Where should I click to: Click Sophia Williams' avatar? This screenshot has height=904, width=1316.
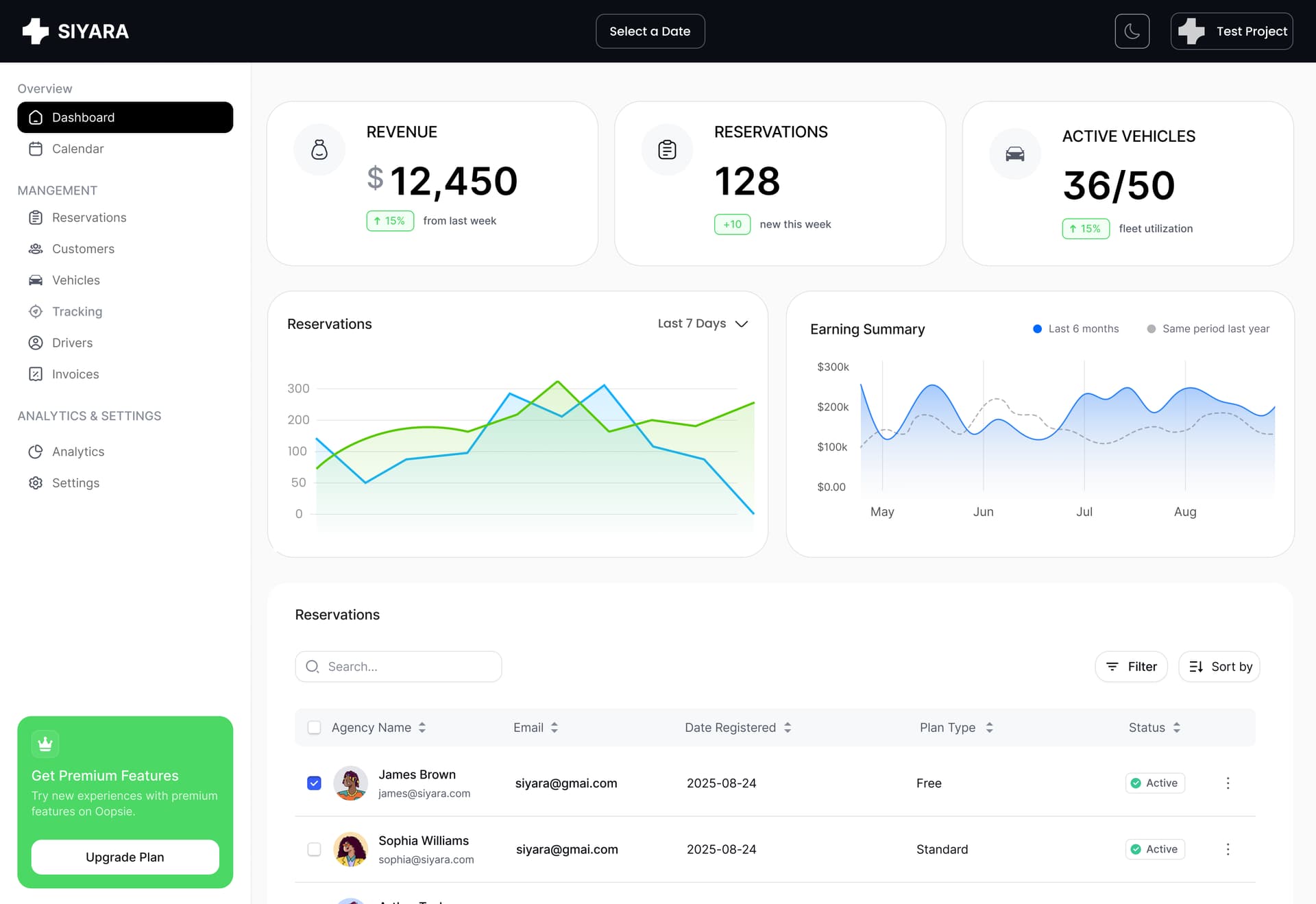[x=350, y=849]
